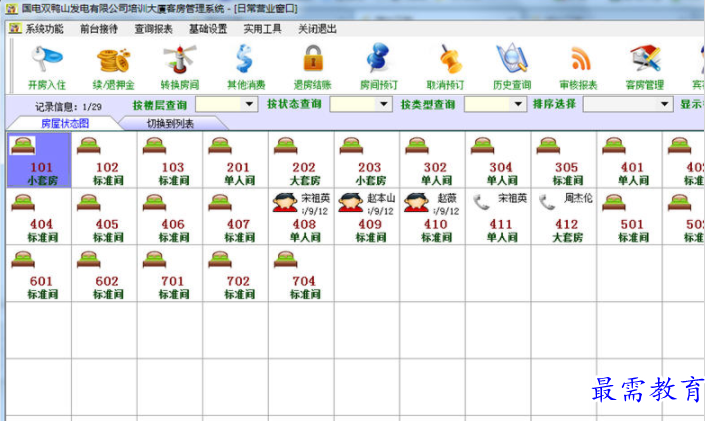The image size is (713, 421).
Task: Click guest name 宋祖英 in room 408
Action: tap(316, 198)
